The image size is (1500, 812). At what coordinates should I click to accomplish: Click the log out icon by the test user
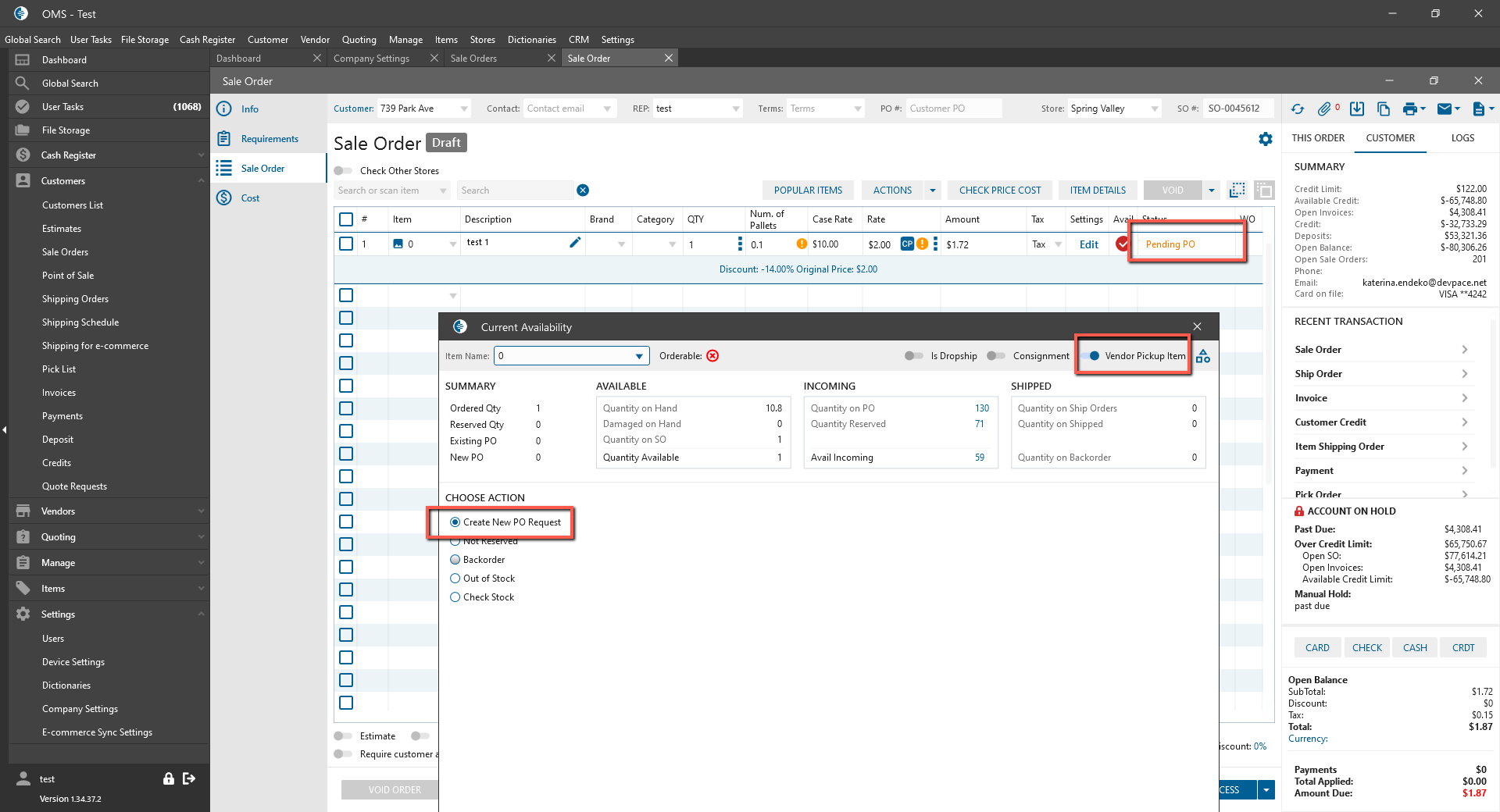point(189,778)
